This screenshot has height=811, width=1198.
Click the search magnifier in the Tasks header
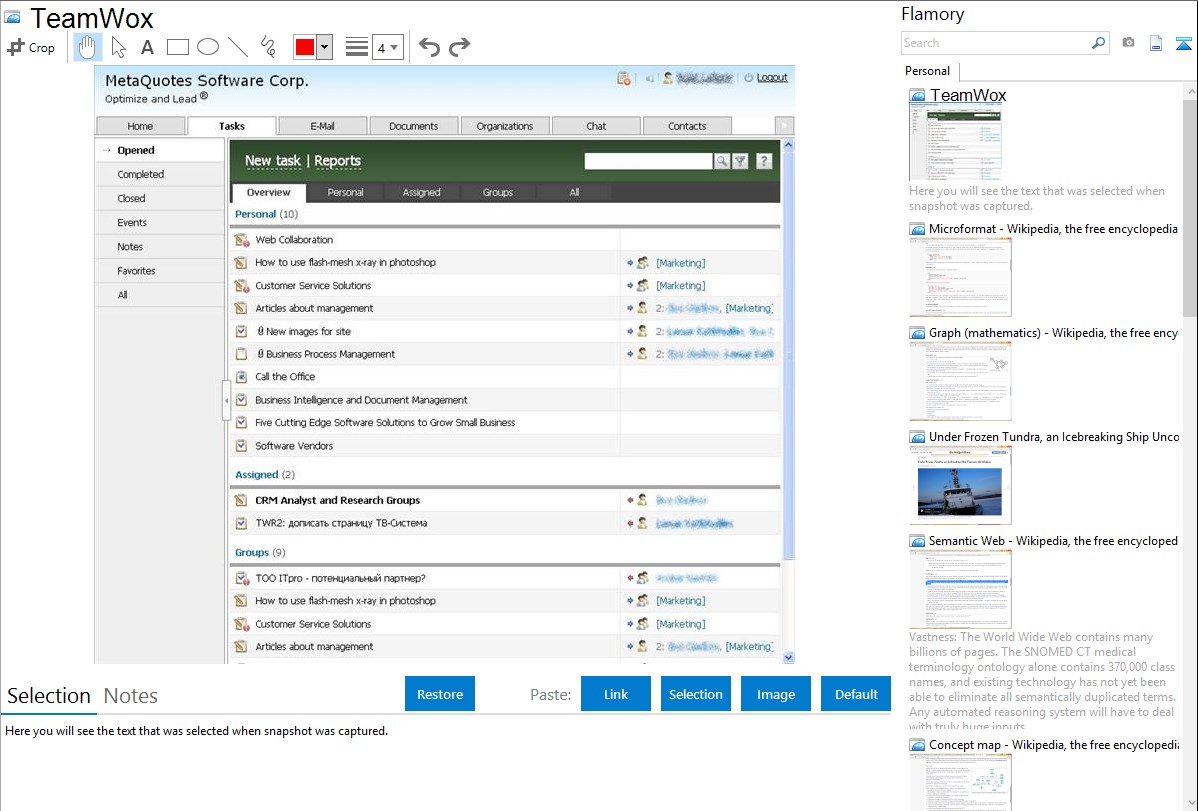(721, 161)
